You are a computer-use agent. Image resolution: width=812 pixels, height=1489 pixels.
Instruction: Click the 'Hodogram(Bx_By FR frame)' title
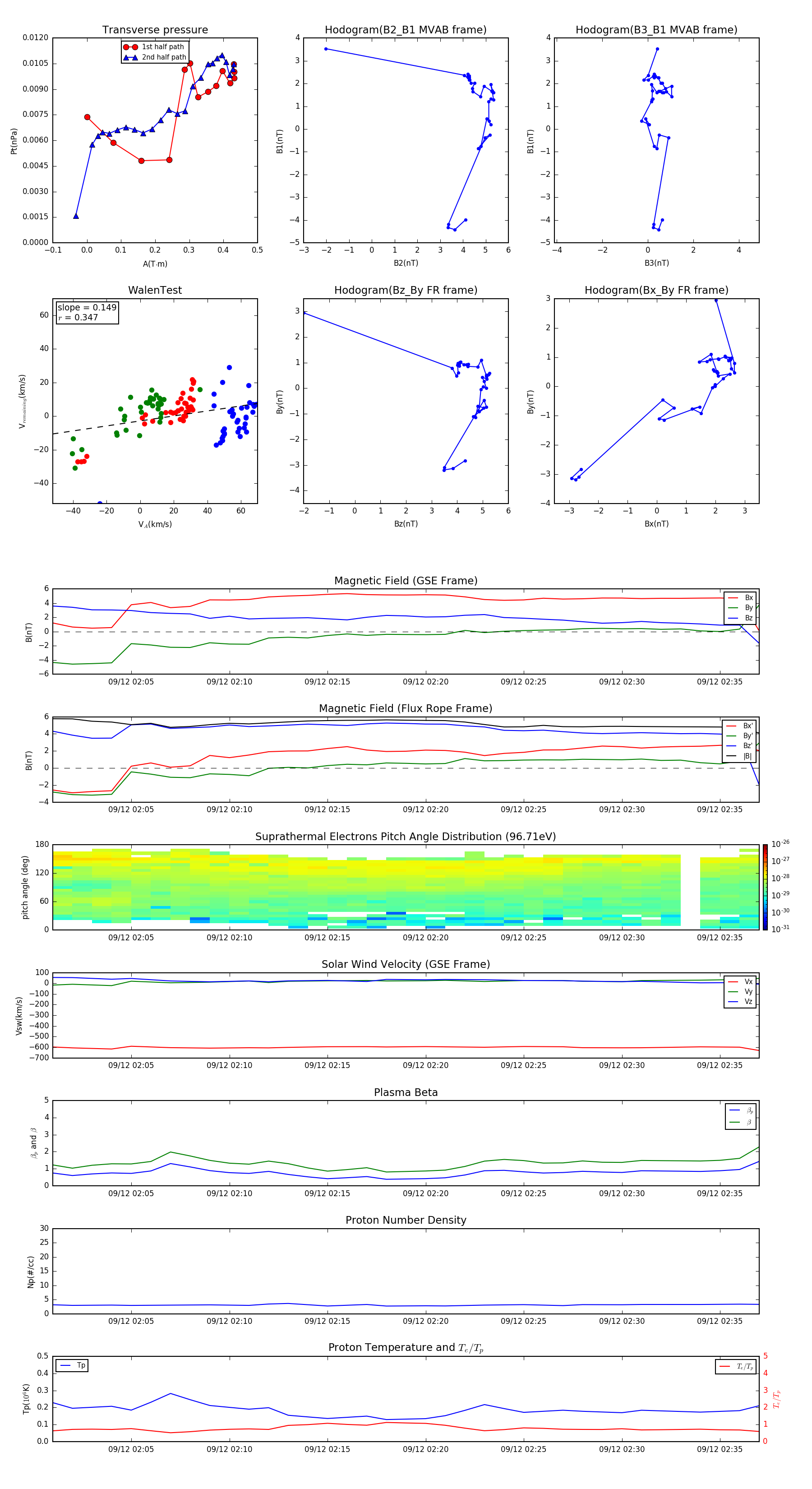pyautogui.click(x=656, y=290)
